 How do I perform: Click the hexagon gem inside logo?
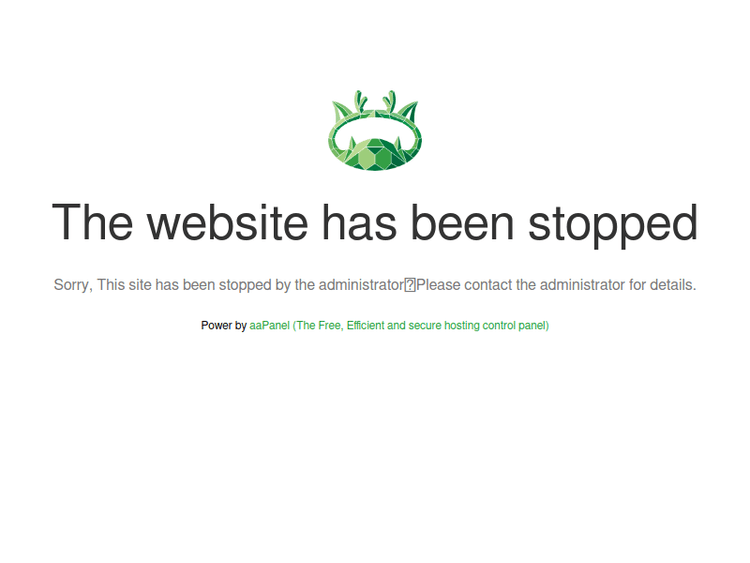click(x=375, y=154)
